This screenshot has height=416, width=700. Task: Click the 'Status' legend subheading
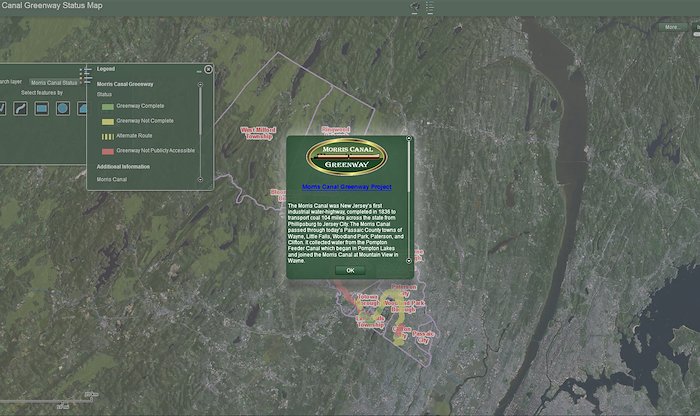tap(104, 94)
